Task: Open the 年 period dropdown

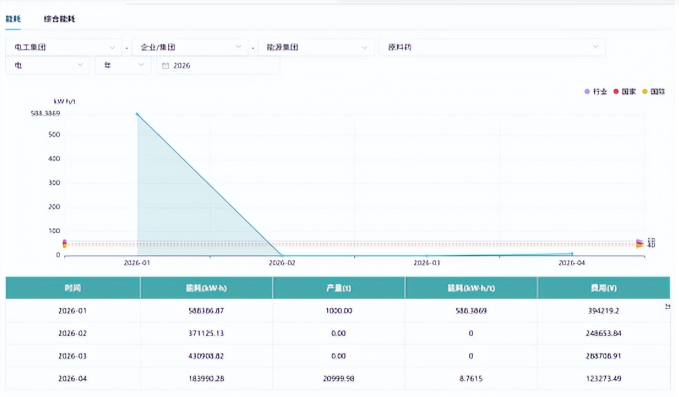Action: pyautogui.click(x=123, y=65)
